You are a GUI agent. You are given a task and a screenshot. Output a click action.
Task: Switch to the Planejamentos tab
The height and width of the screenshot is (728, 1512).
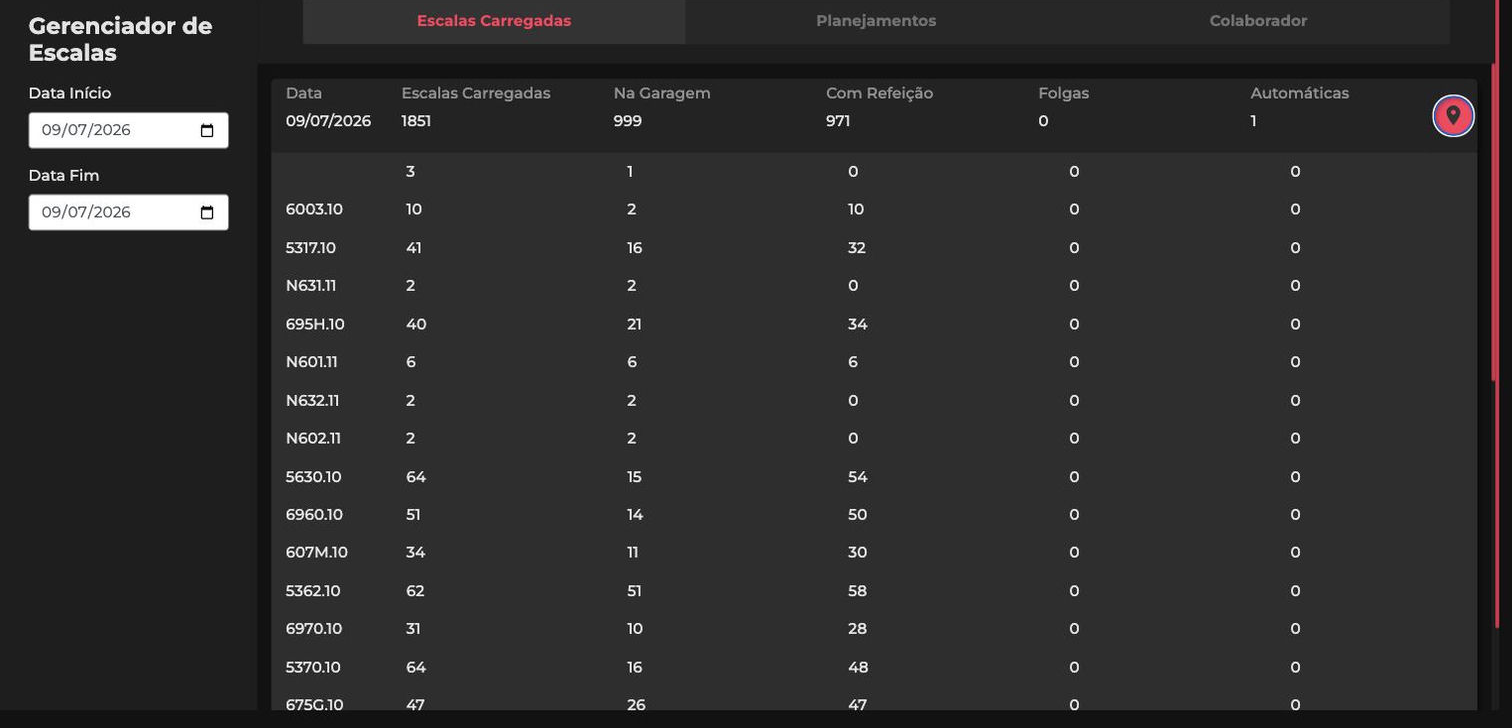876,21
